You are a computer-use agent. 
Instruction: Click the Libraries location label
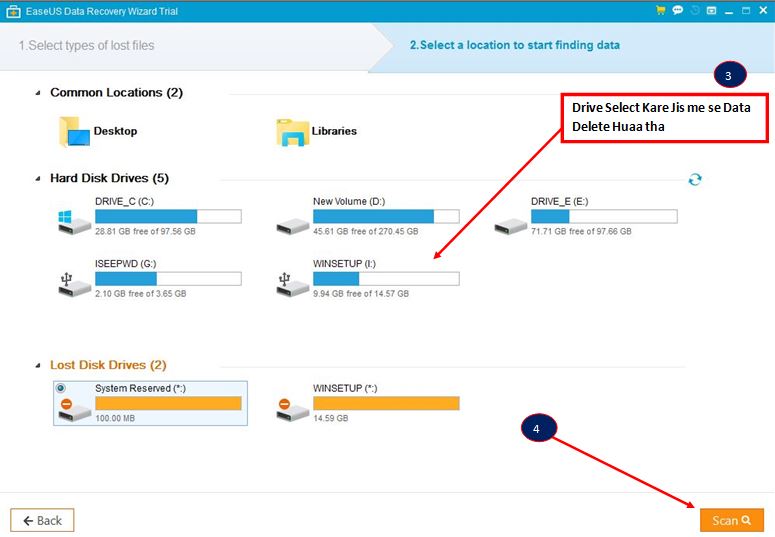tap(334, 131)
